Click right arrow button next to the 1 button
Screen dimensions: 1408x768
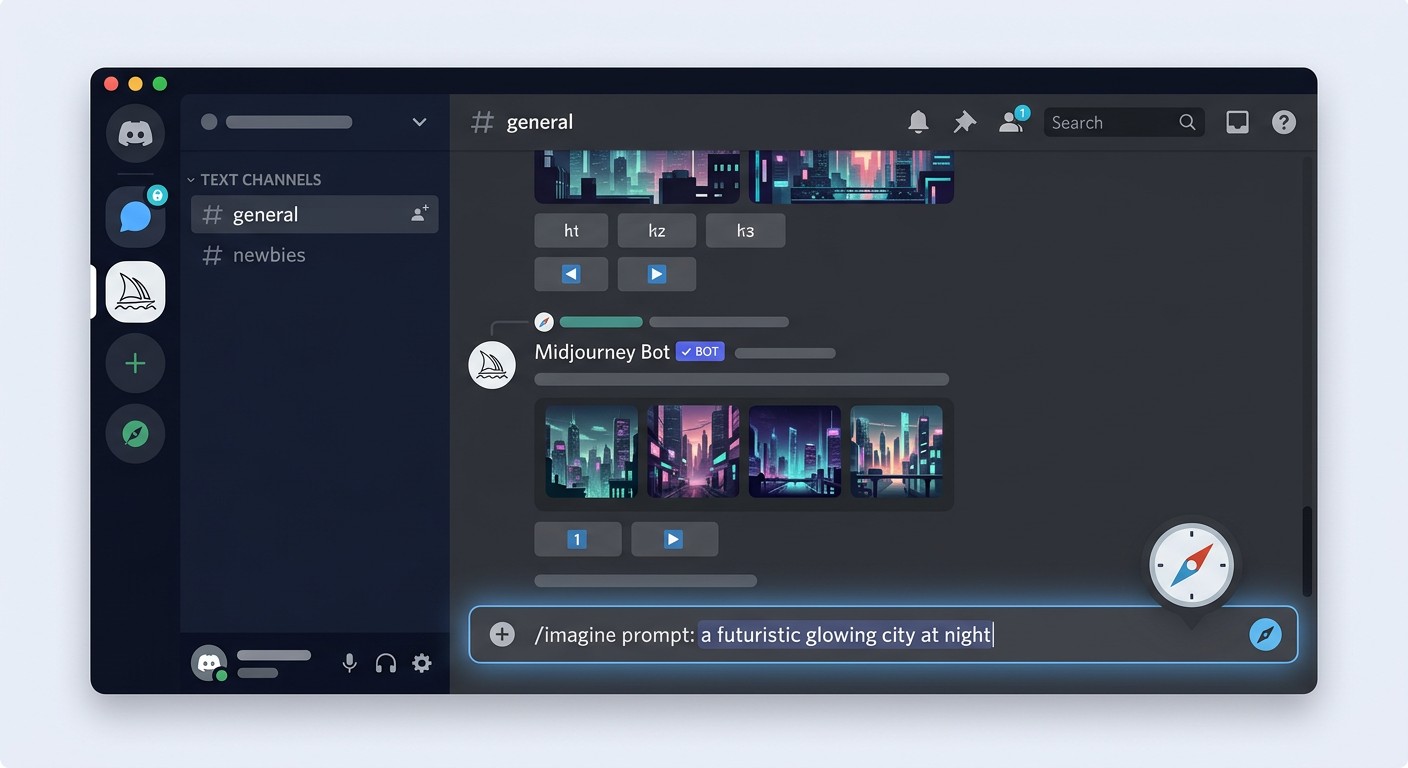click(674, 539)
